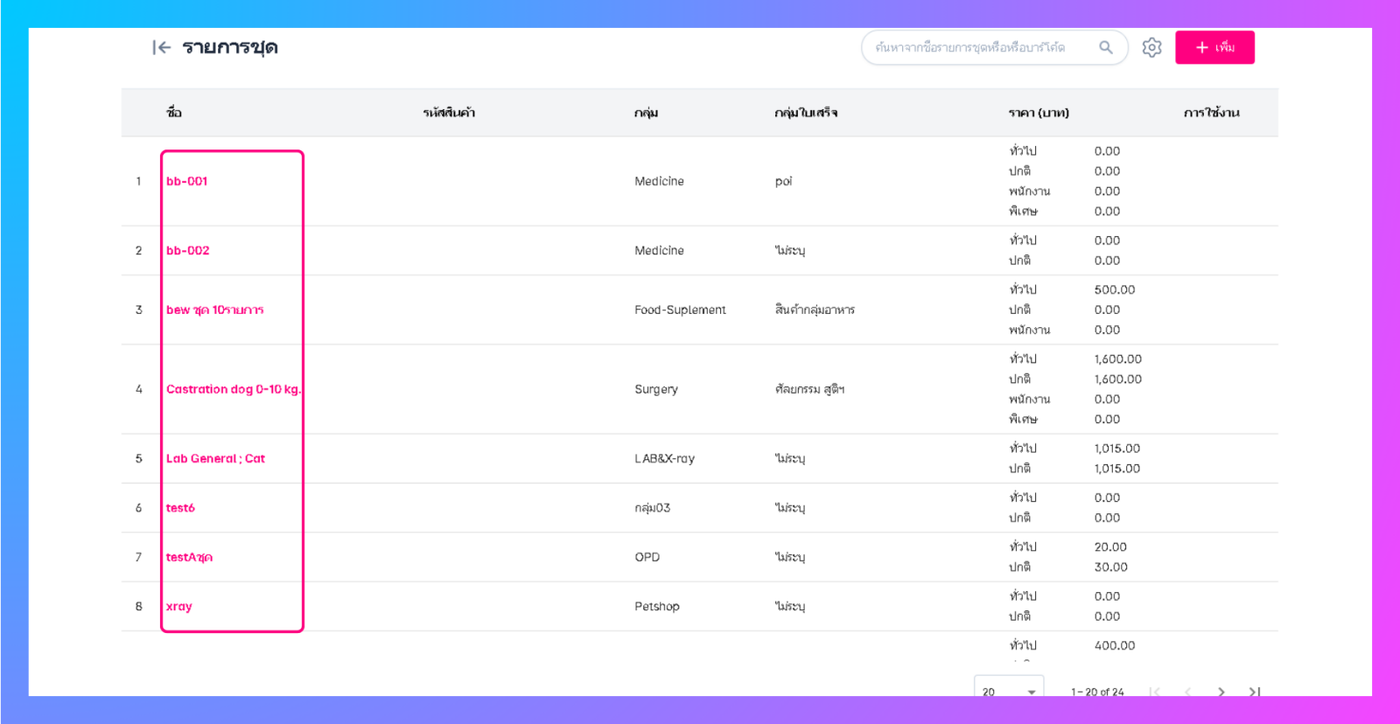Open the bb-001 bundle link
Viewport: 1400px width, 724px height.
pyautogui.click(x=187, y=181)
